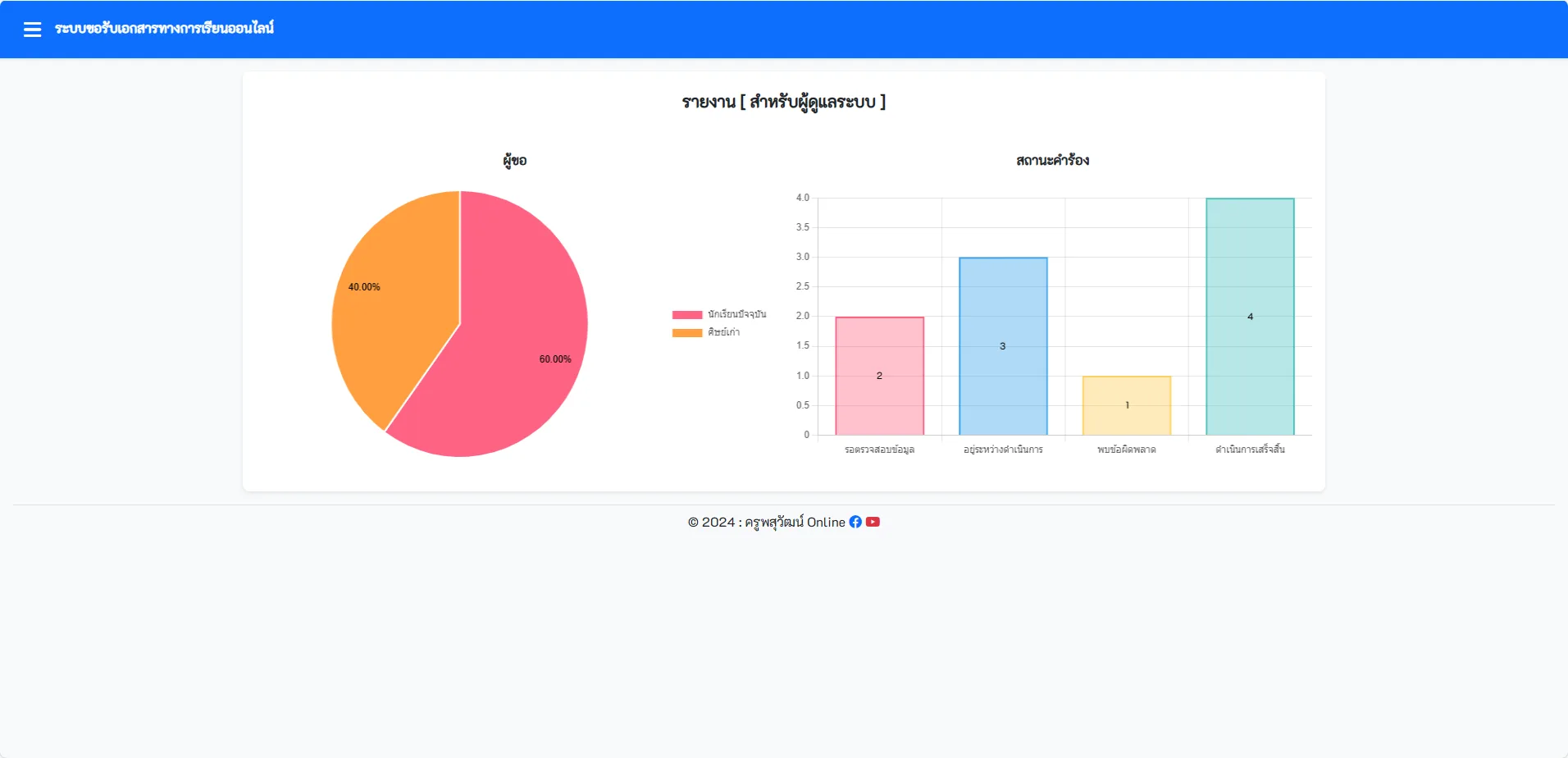This screenshot has width=1568, height=758.
Task: Click the bar chart title สถานะคำร้อง
Action: tap(1052, 160)
